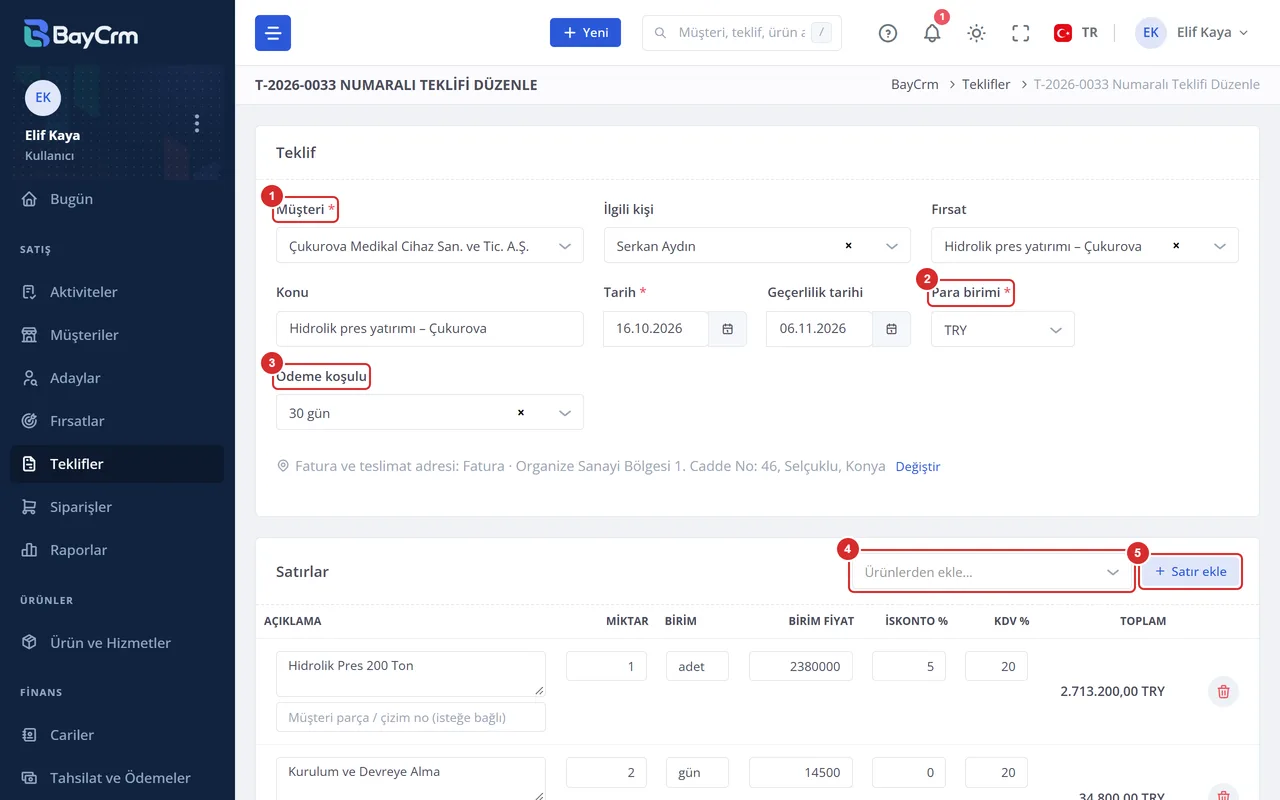Go to Bugün in the sidebar

[x=117, y=199]
